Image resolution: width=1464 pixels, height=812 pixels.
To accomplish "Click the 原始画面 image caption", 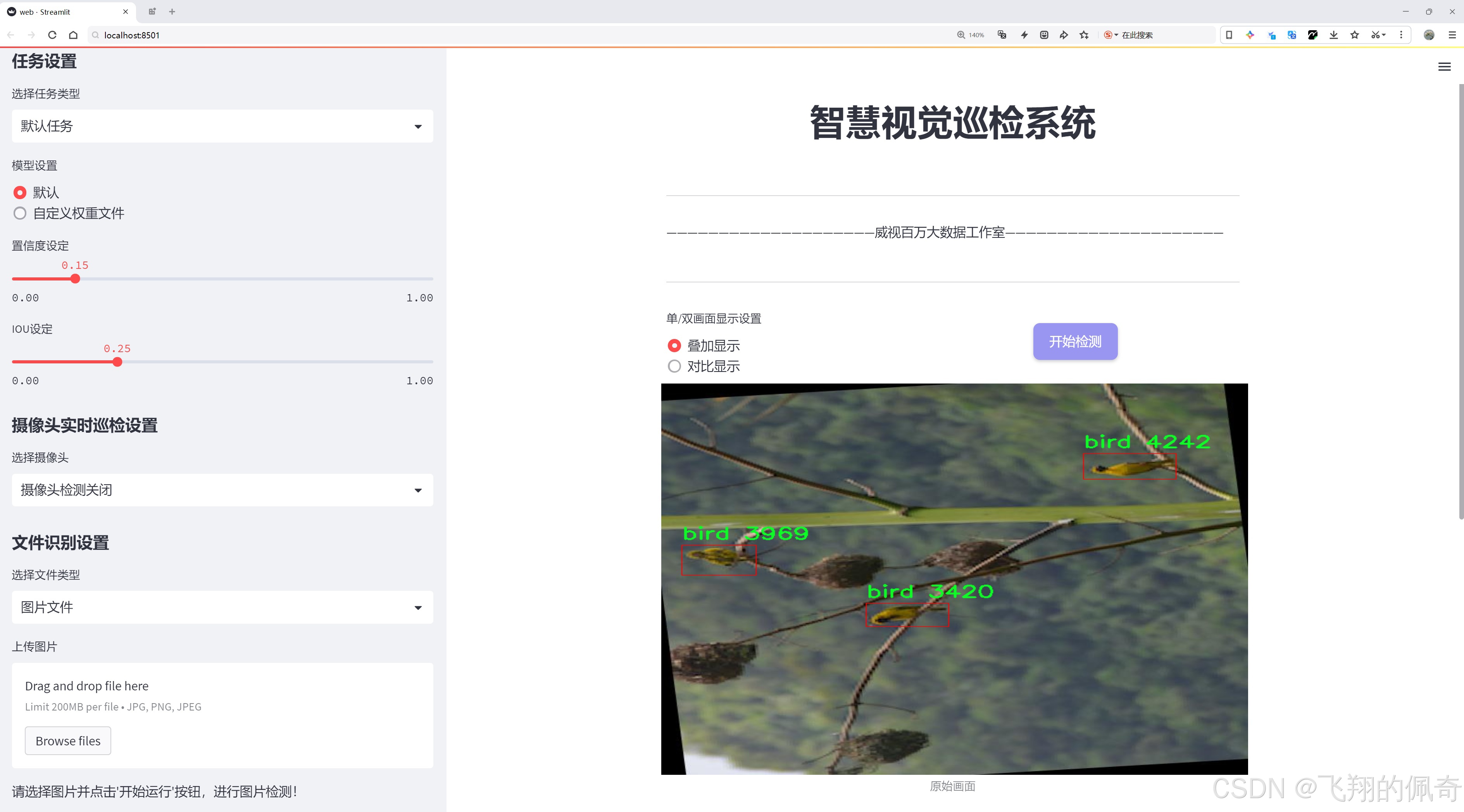I will pyautogui.click(x=952, y=786).
